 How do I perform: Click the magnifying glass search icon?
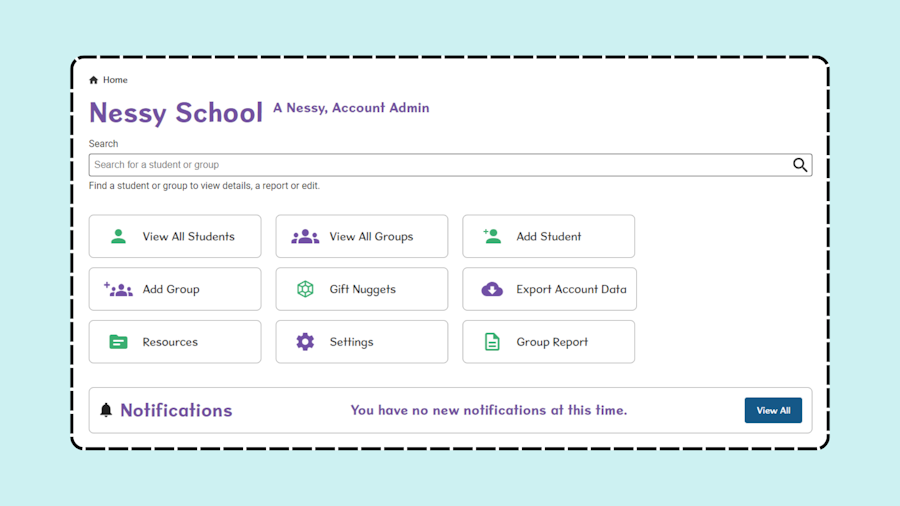(800, 165)
